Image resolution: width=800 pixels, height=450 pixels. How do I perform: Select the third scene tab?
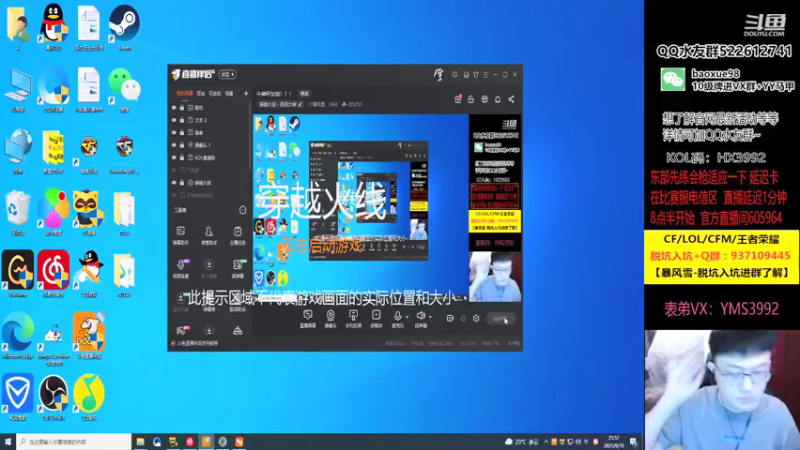[x=215, y=93]
